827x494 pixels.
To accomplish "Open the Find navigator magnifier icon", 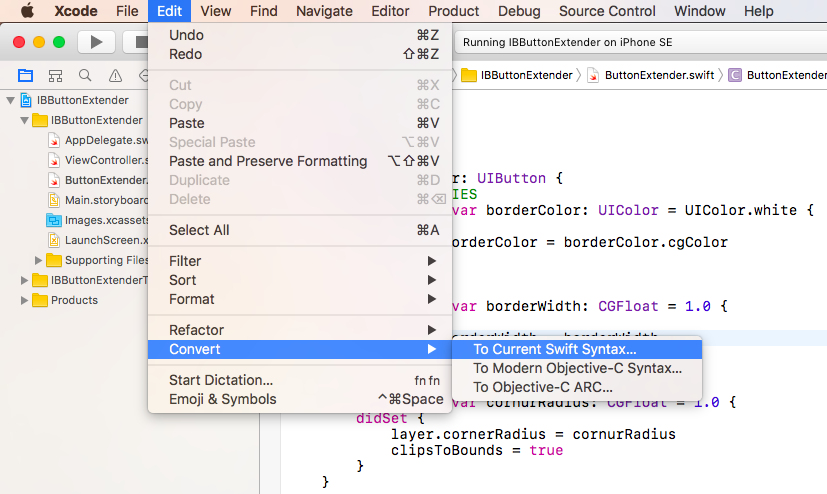I will click(x=85, y=76).
